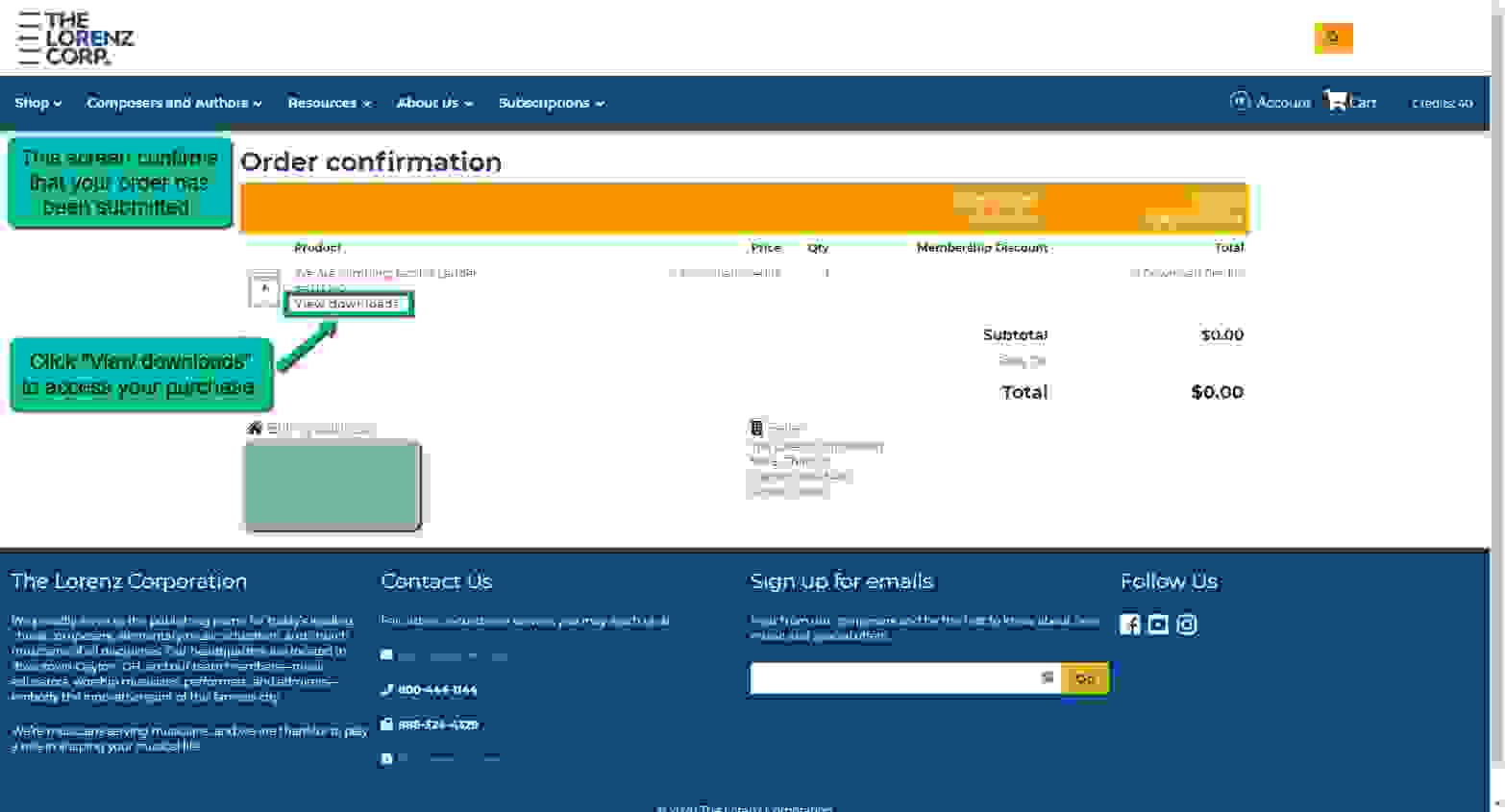1505x812 pixels.
Task: Expand the Subscriptions dropdown
Action: click(x=552, y=103)
